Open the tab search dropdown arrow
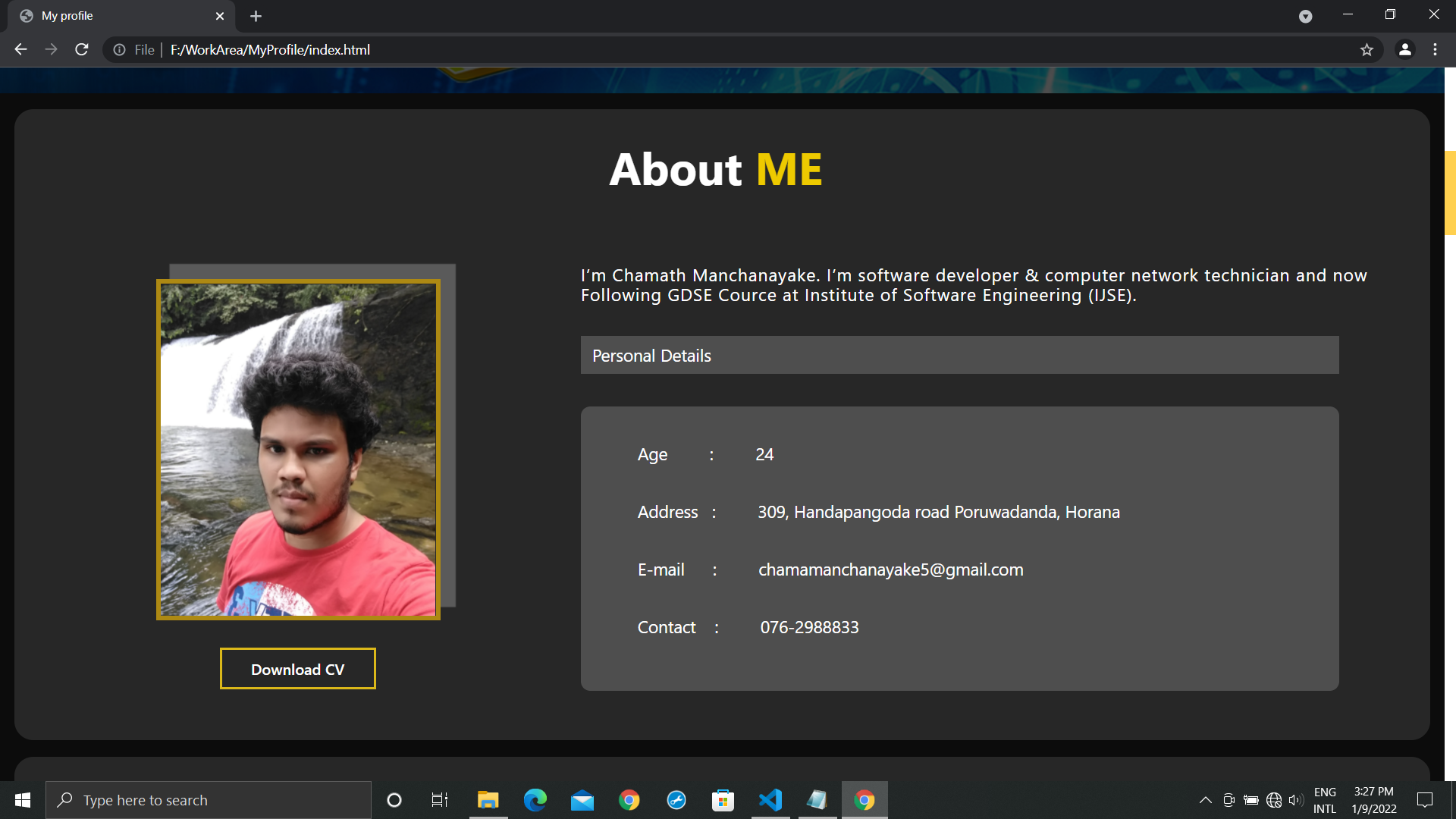This screenshot has width=1456, height=819. tap(1305, 16)
